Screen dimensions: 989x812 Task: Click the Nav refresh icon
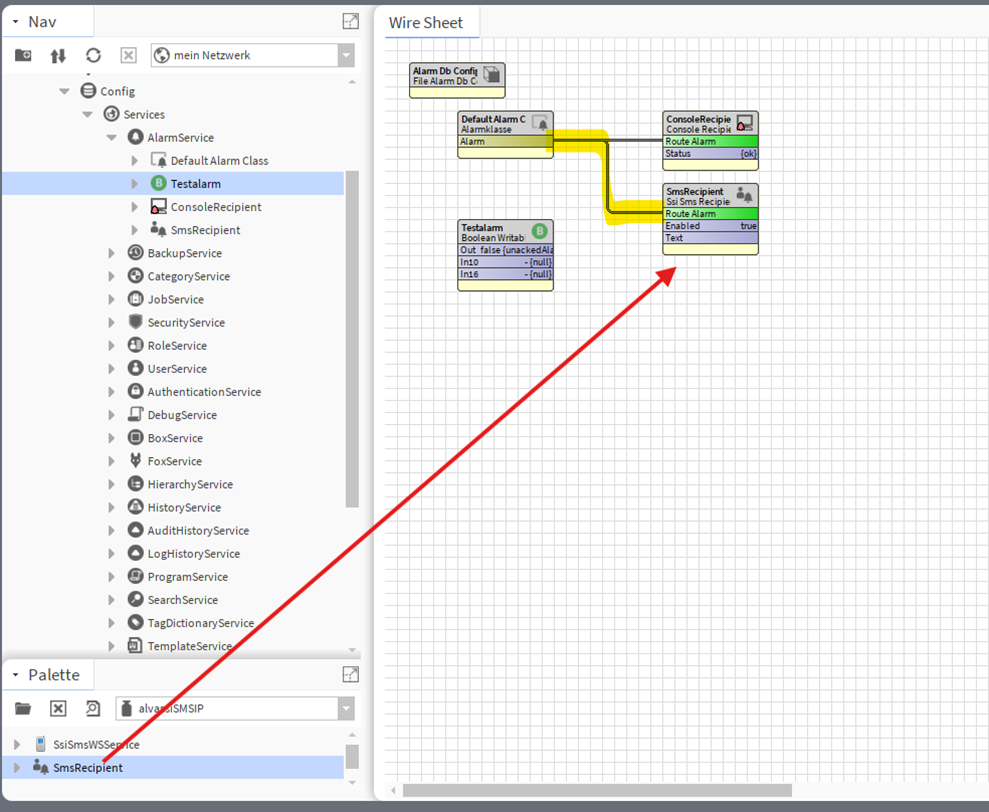(x=93, y=56)
